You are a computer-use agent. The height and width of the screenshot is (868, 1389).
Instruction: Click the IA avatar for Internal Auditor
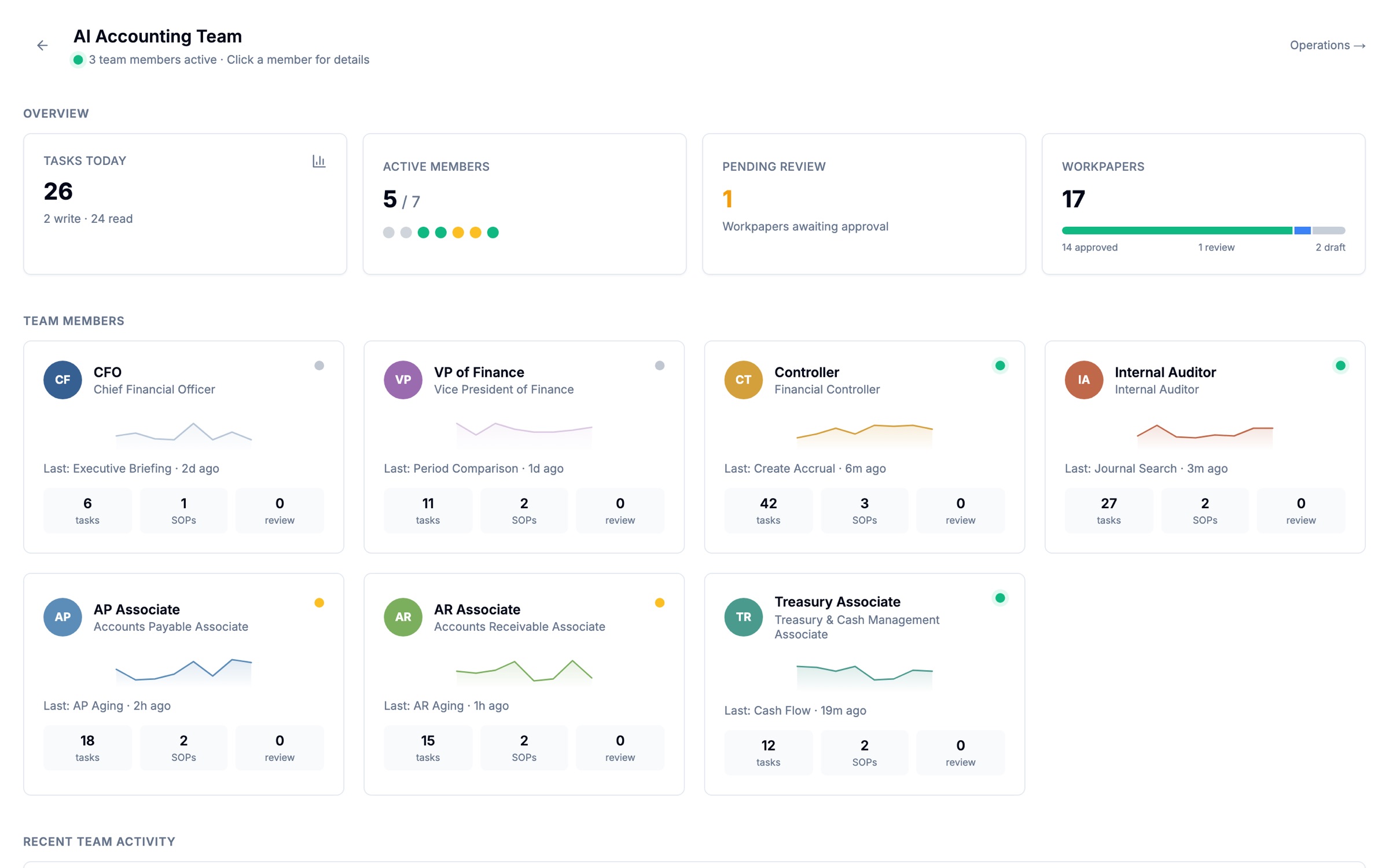click(1083, 380)
